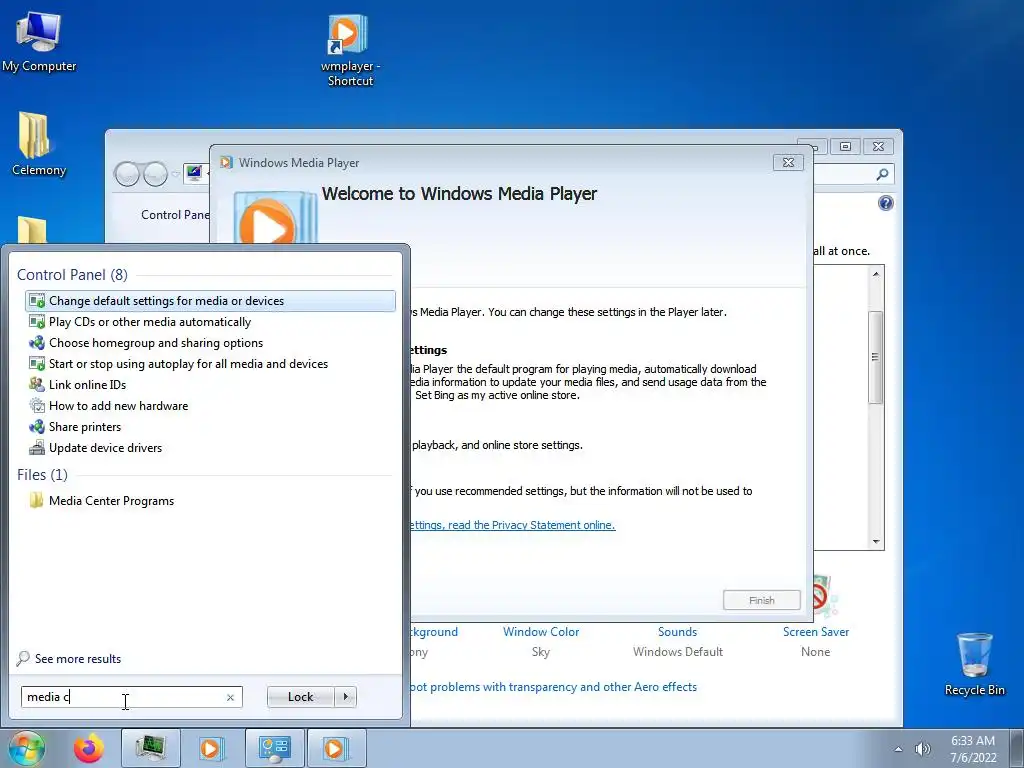The width and height of the screenshot is (1024, 768).
Task: Open the Screen Saver setting
Action: [x=816, y=632]
